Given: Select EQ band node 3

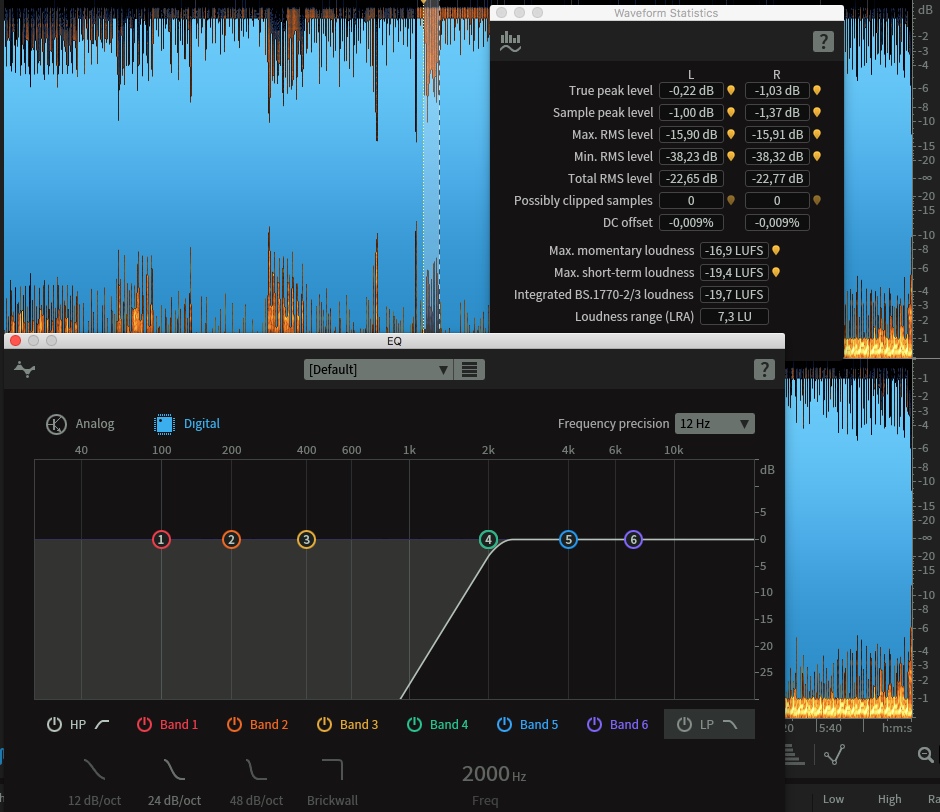Looking at the screenshot, I should pyautogui.click(x=306, y=540).
